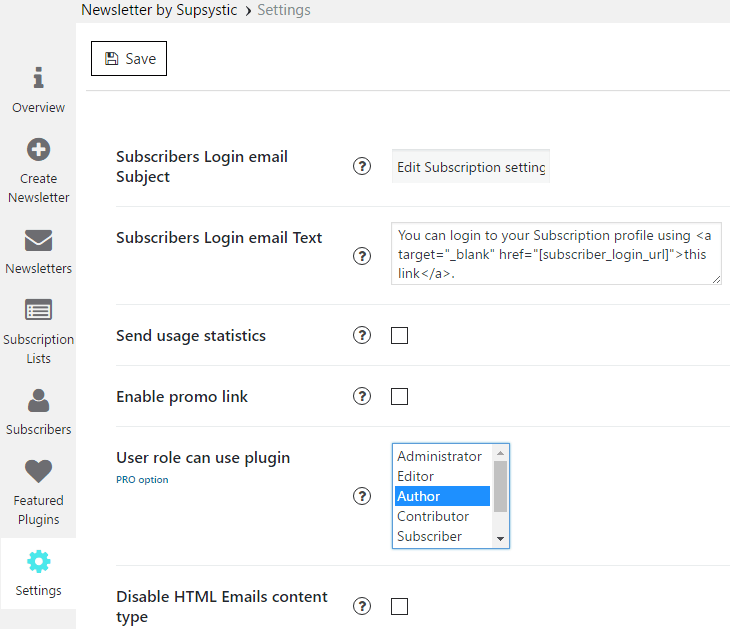The height and width of the screenshot is (629, 730).
Task: Click the user role list scrollbar thumb
Action: [500, 486]
